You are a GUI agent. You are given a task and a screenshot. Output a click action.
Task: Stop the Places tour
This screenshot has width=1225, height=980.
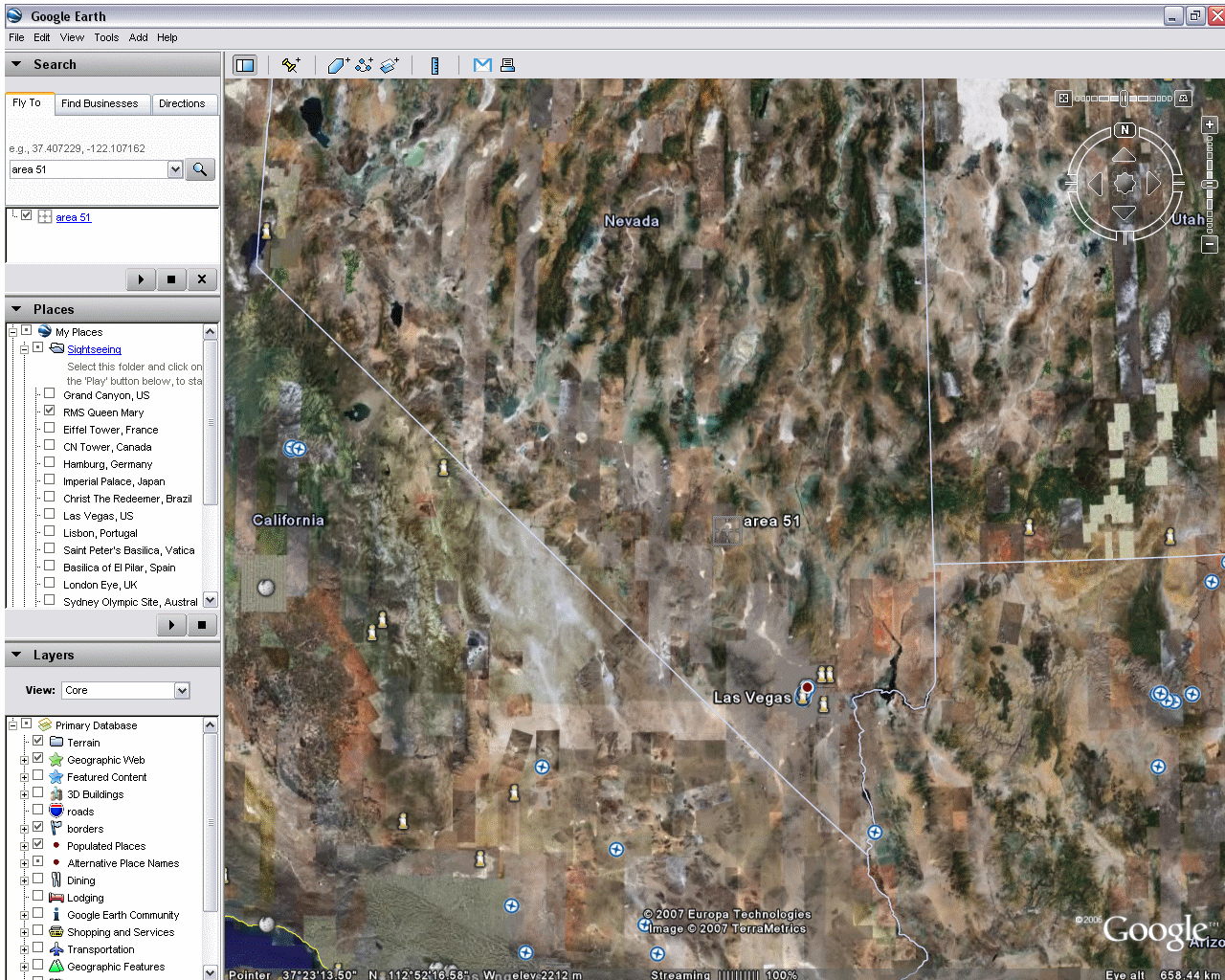[x=202, y=625]
